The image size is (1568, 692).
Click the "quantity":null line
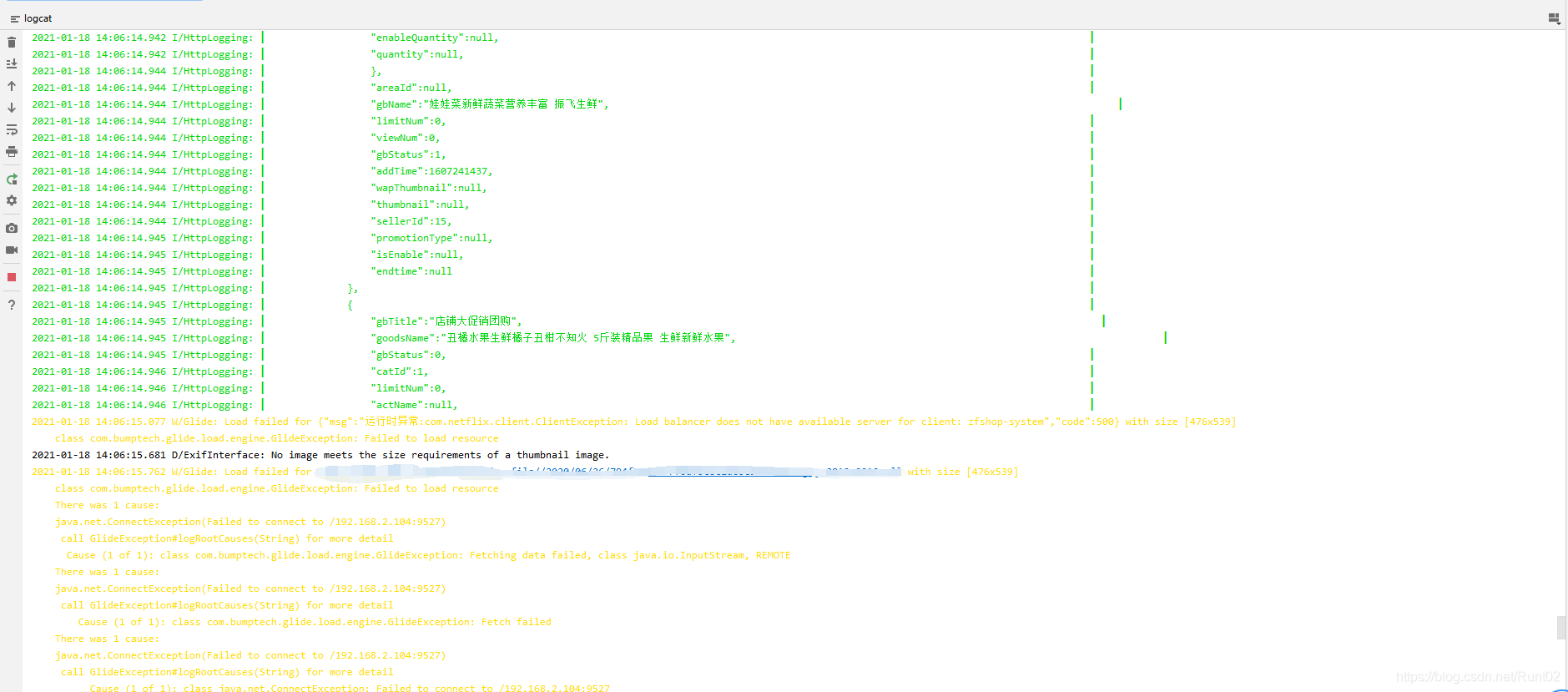[x=416, y=54]
